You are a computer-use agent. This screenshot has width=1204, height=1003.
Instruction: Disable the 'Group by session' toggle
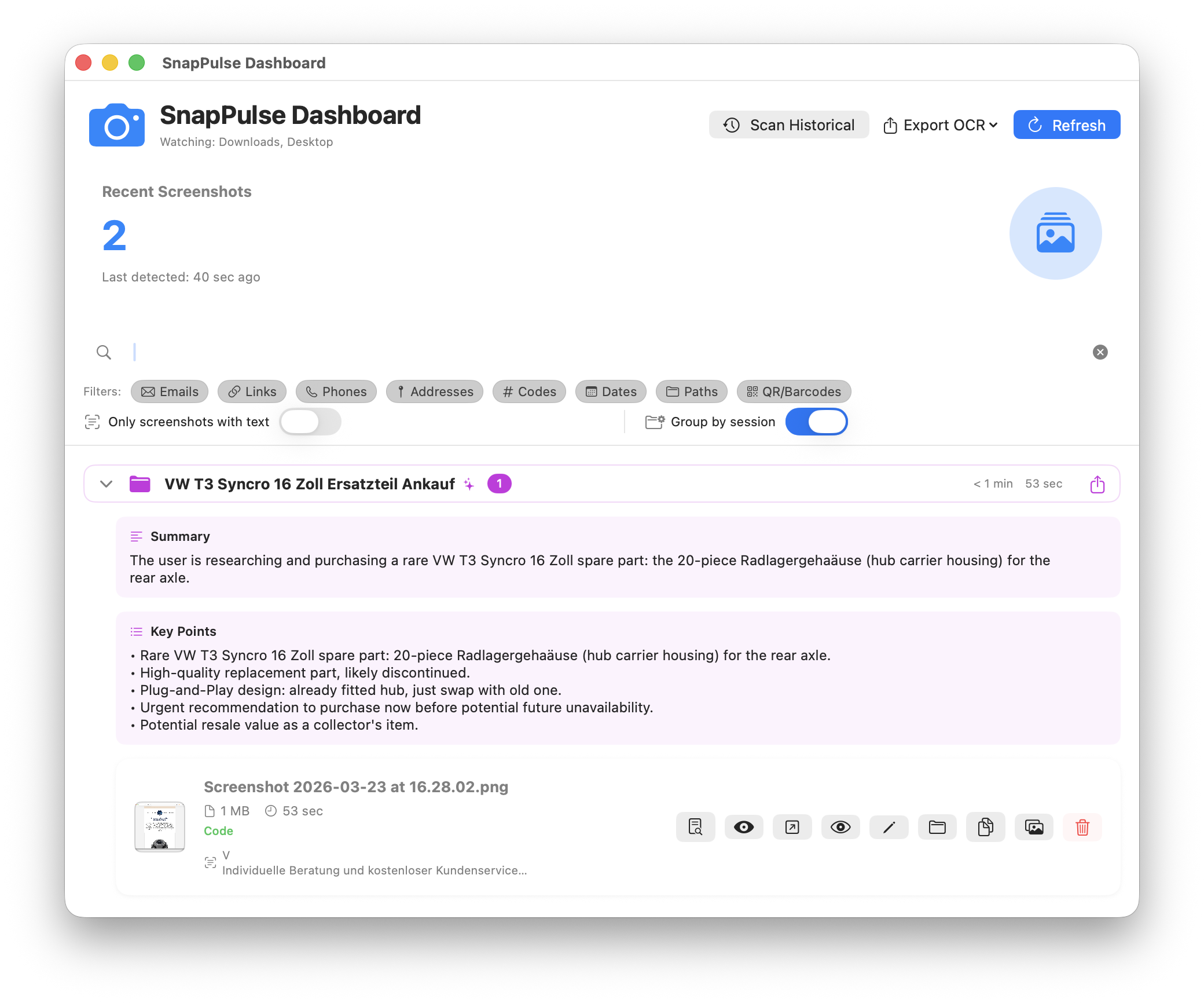tap(816, 422)
